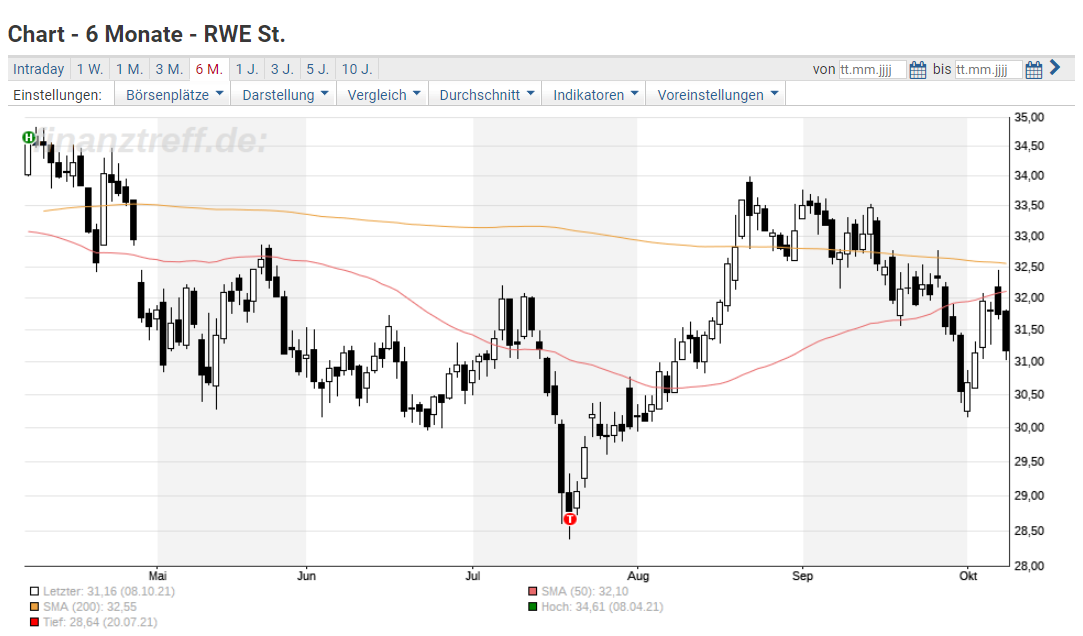This screenshot has height=636, width=1083.
Task: Expand the Vergleich dropdown
Action: 383,95
